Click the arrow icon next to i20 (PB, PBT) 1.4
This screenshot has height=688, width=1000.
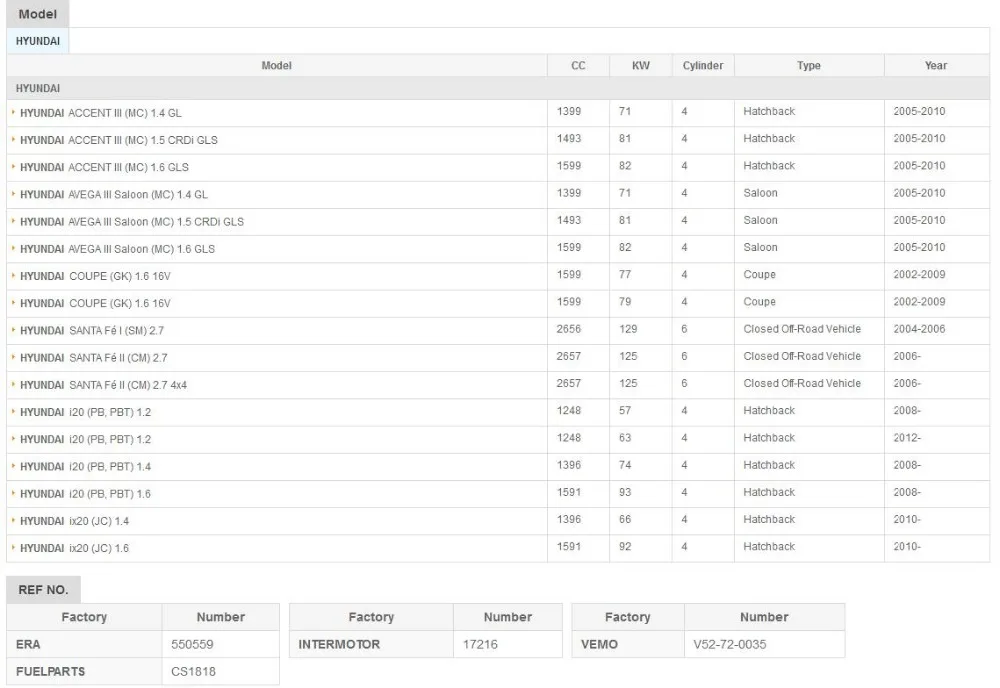[x=14, y=466]
